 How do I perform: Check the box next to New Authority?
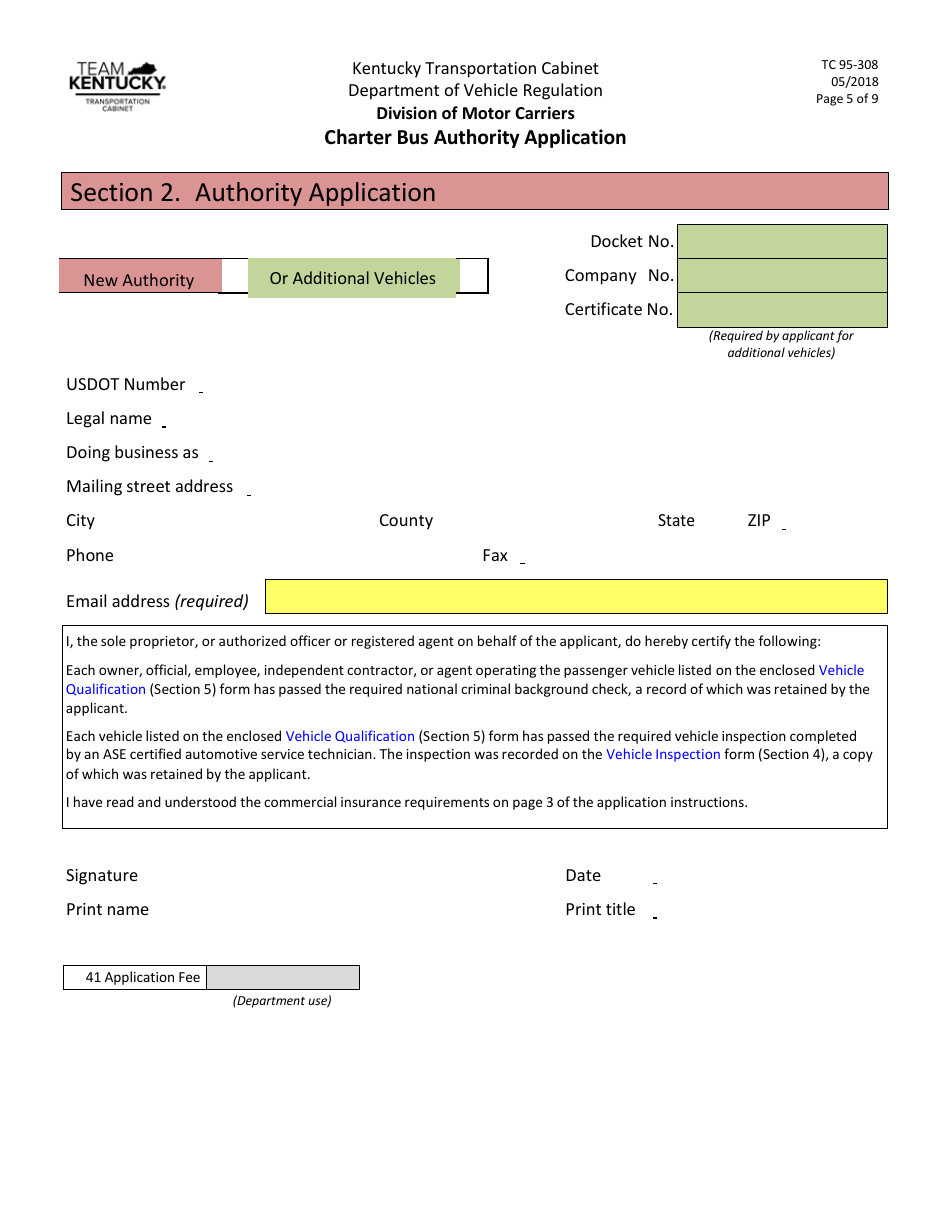pyautogui.click(x=235, y=277)
